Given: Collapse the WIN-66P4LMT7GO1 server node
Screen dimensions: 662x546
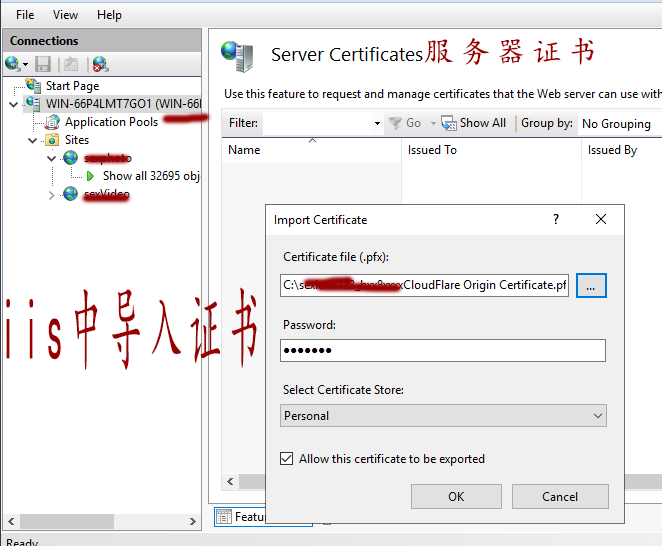Looking at the screenshot, I should tap(13, 104).
